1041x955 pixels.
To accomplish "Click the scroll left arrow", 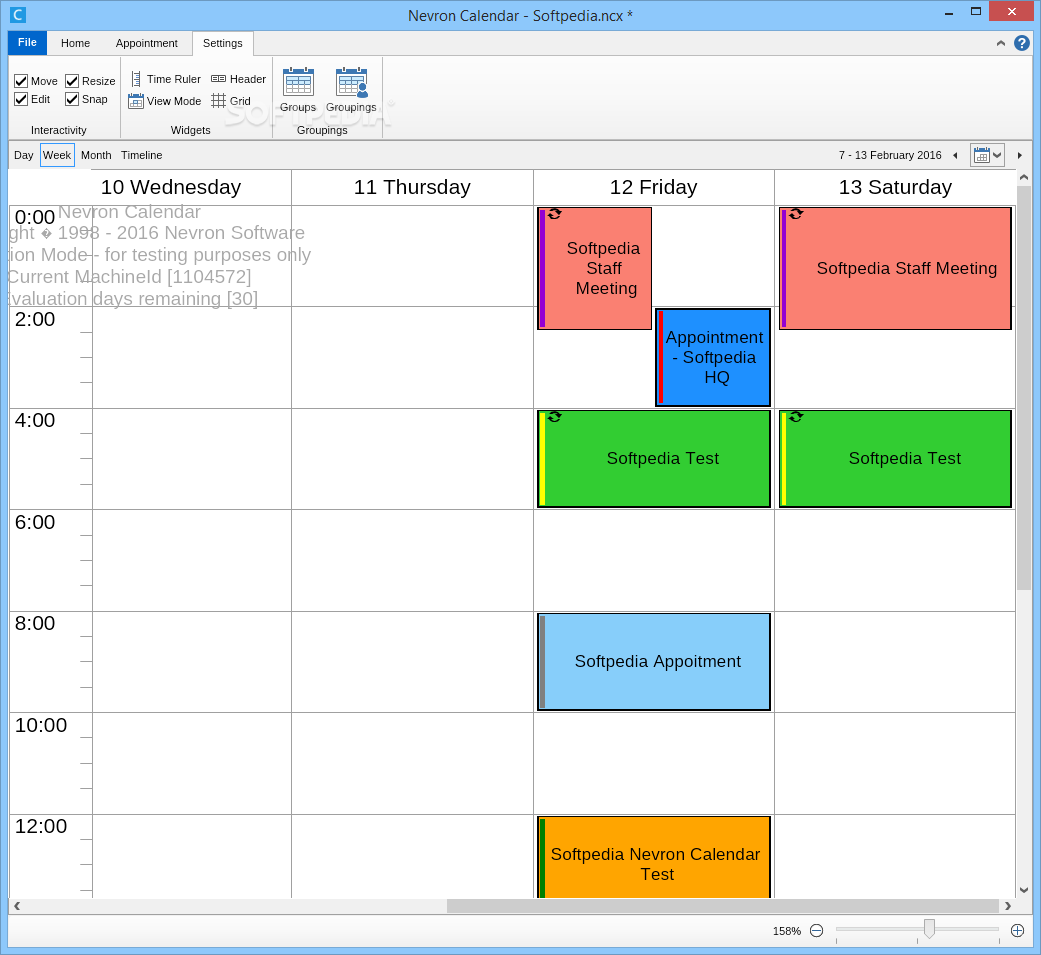I will [17, 906].
